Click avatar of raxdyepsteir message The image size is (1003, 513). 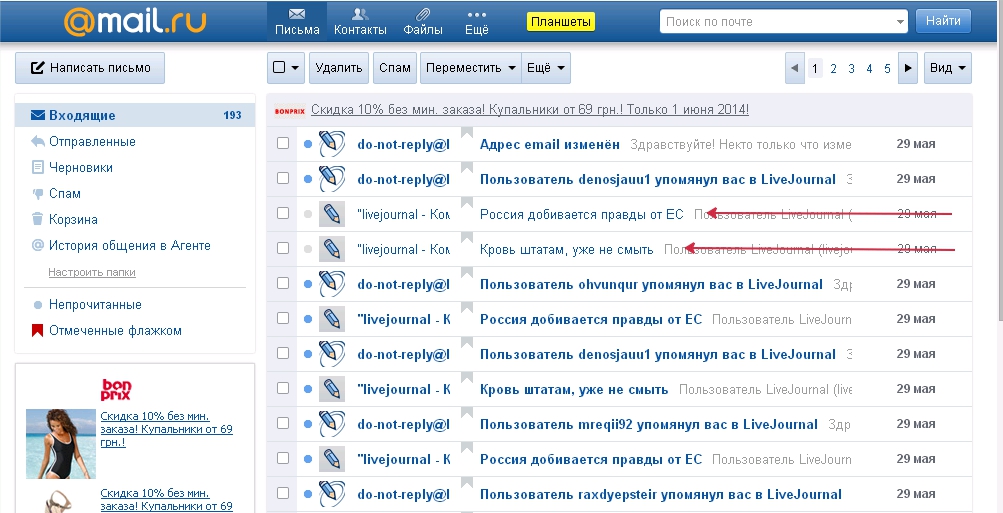pyautogui.click(x=332, y=493)
